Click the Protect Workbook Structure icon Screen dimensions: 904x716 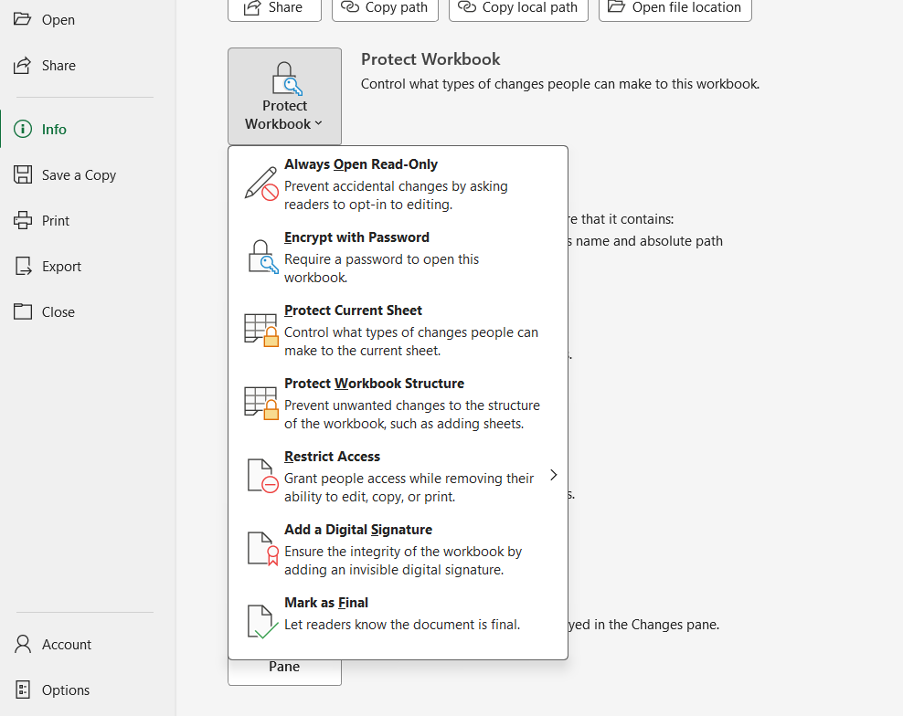[x=261, y=403]
